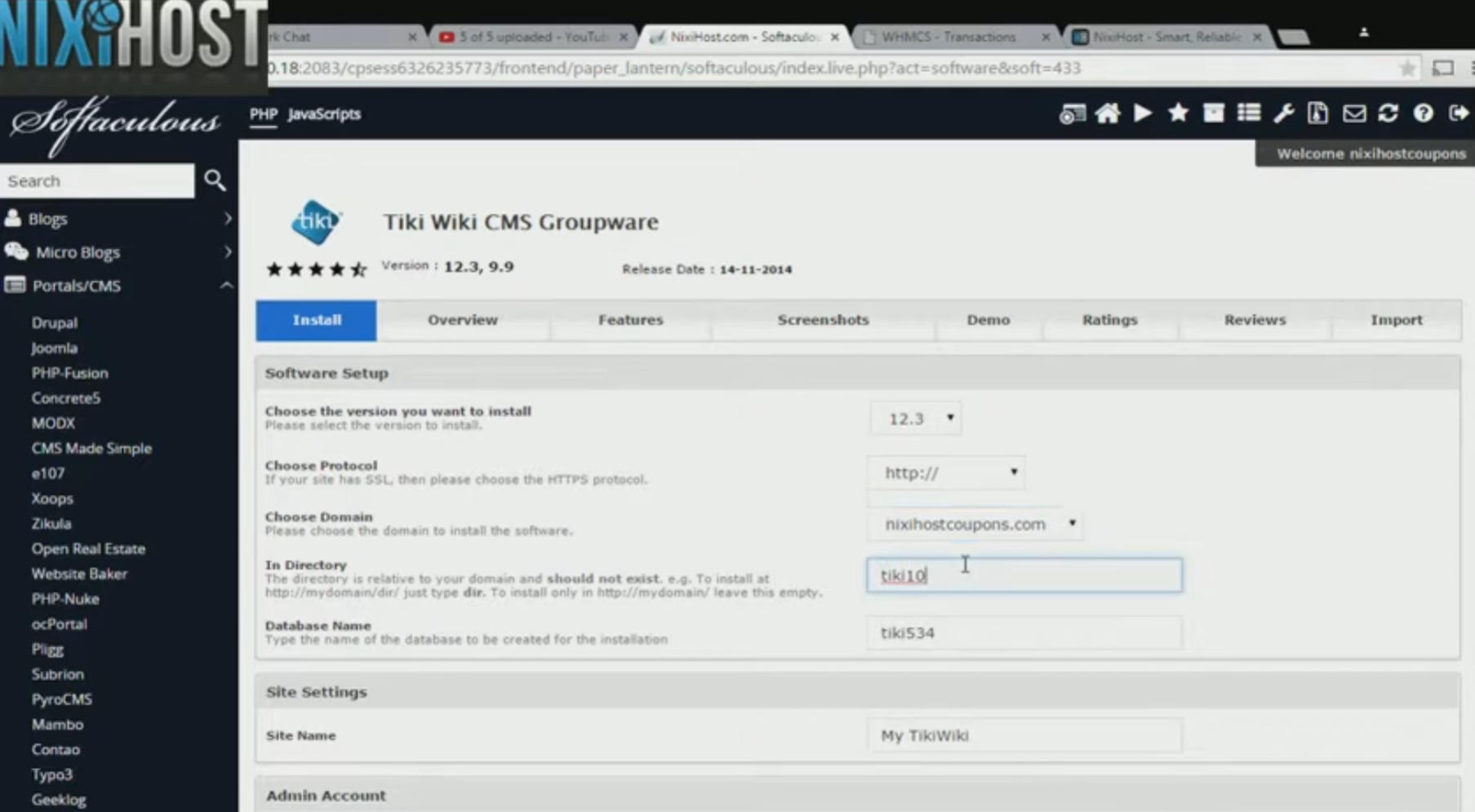Click the play demos icon in toolbar
The width and height of the screenshot is (1475, 812).
[x=1143, y=113]
